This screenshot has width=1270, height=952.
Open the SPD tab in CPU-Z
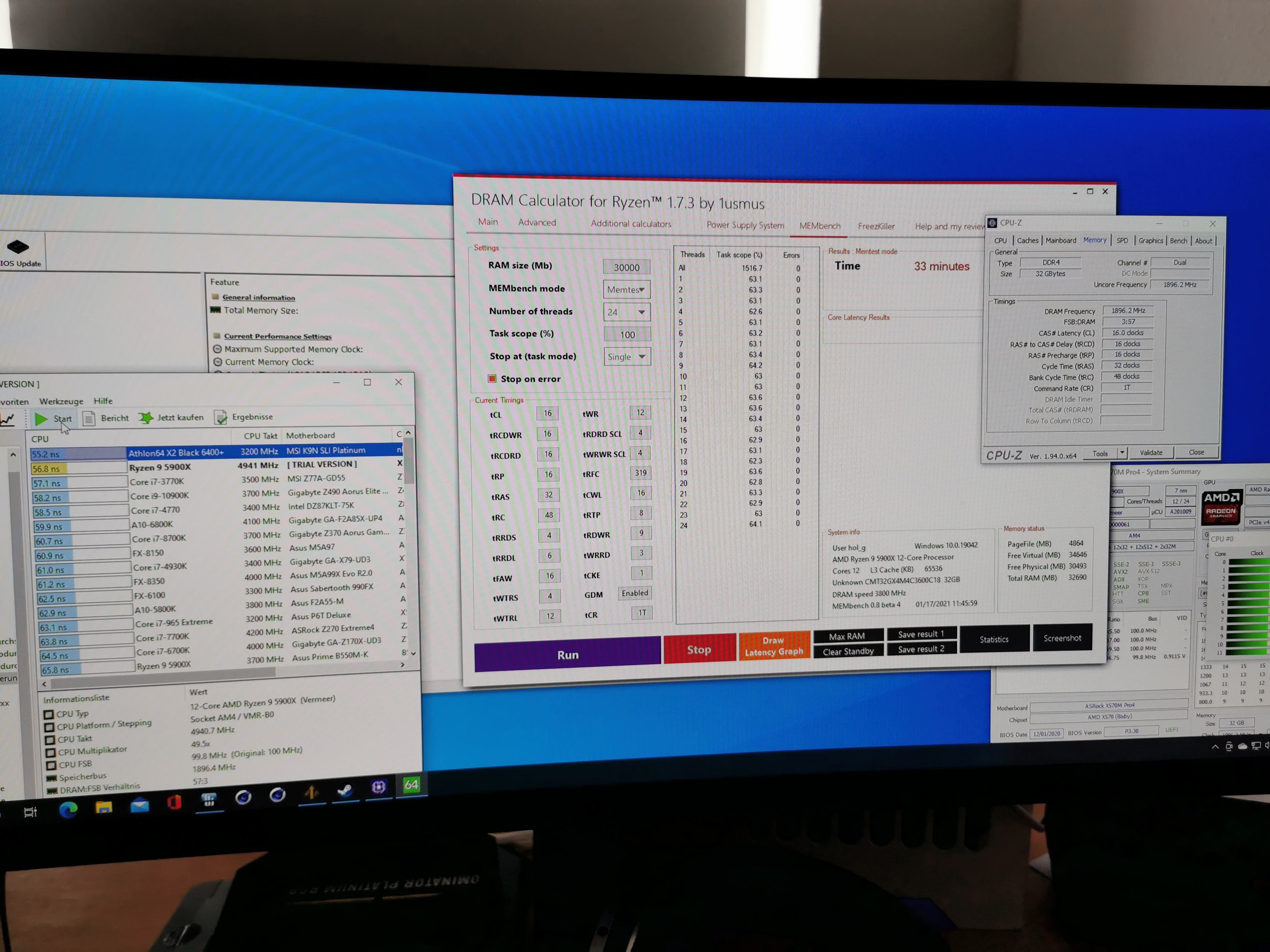[x=1122, y=240]
